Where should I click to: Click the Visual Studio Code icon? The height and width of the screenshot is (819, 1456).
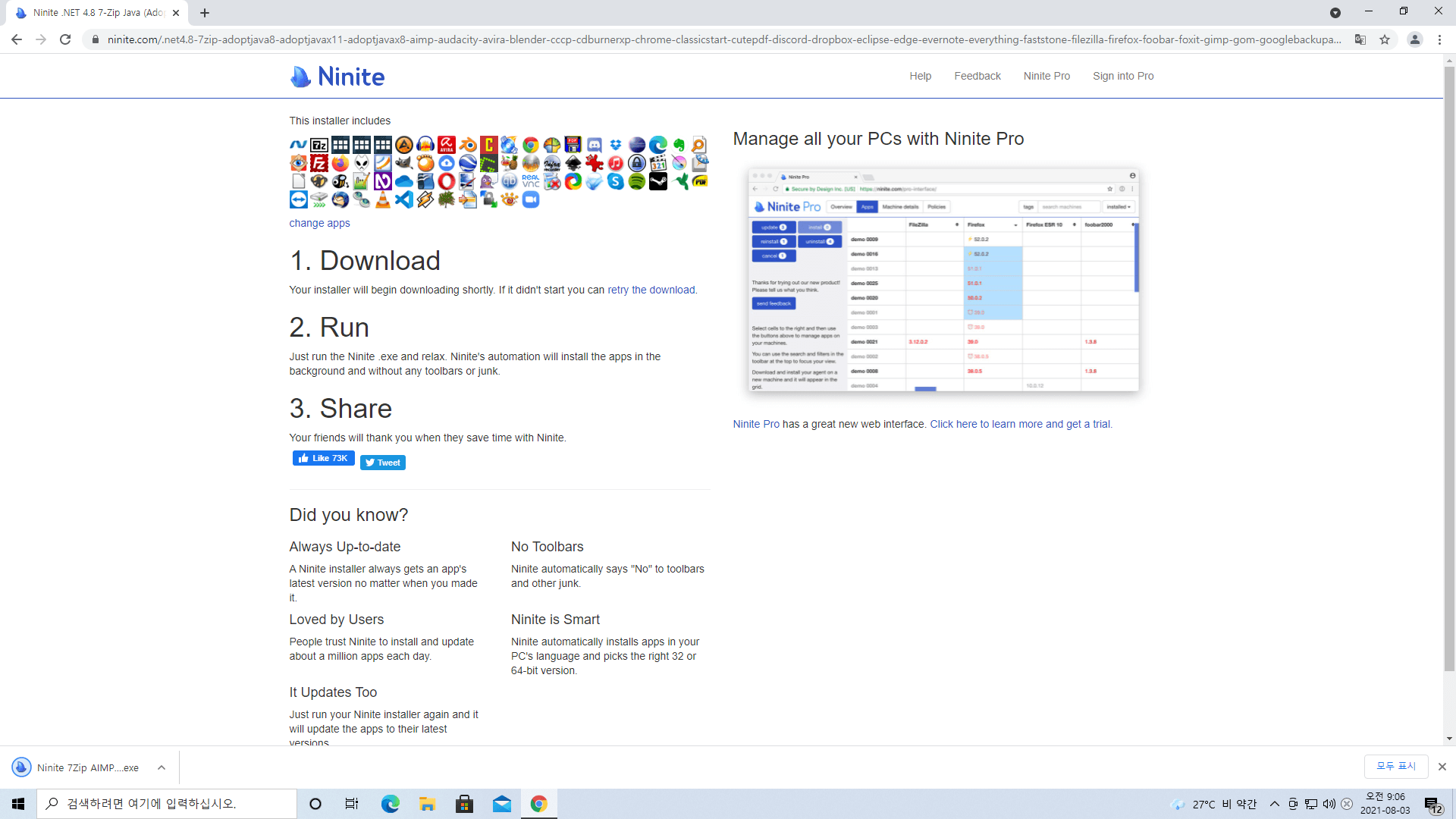[404, 199]
